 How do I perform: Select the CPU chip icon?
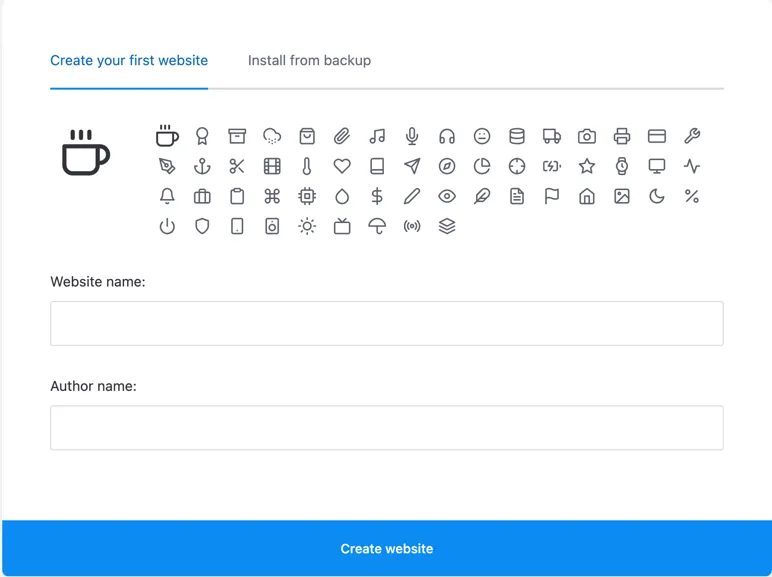(x=307, y=196)
